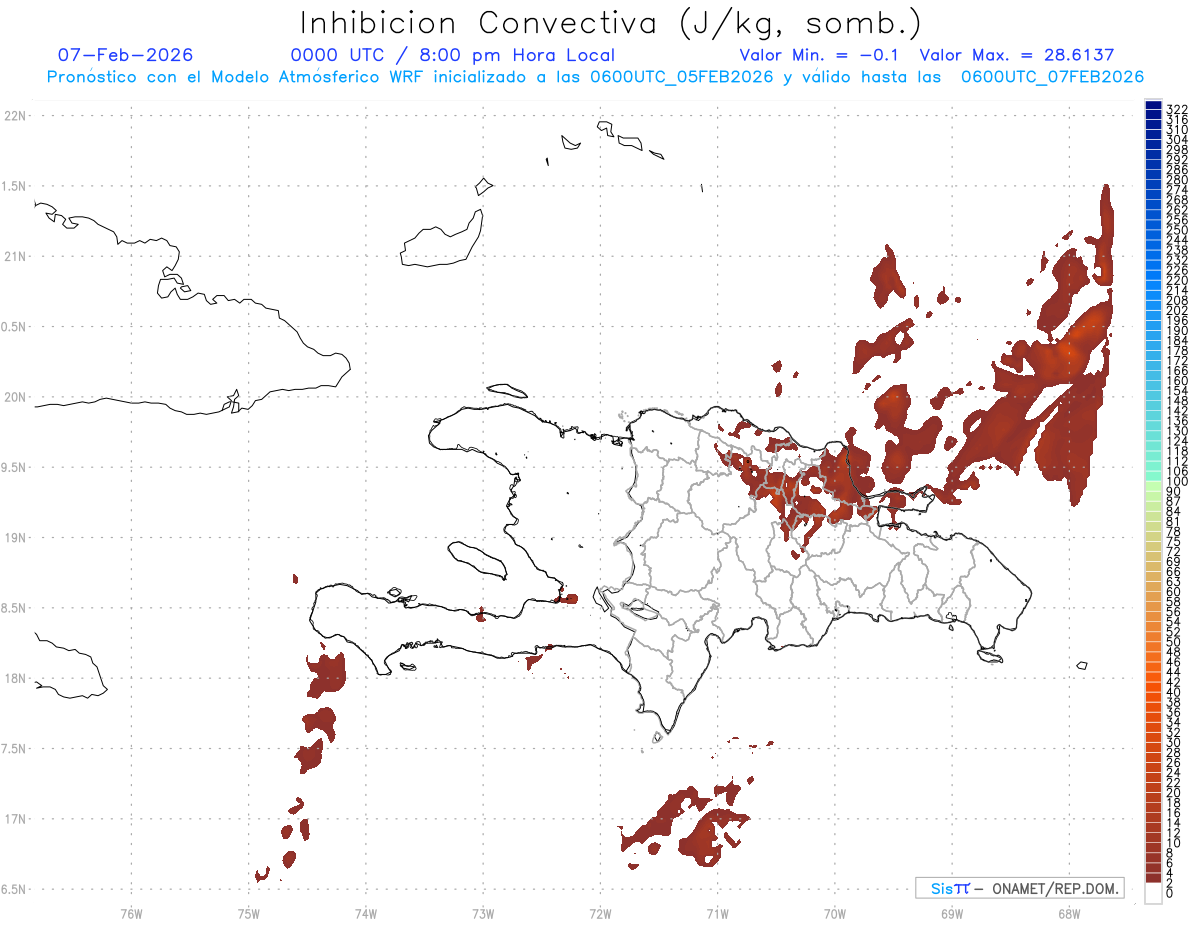
Task: Click the '0000 UTC / 8:00 pm Hora Local' time
Action: [x=453, y=55]
